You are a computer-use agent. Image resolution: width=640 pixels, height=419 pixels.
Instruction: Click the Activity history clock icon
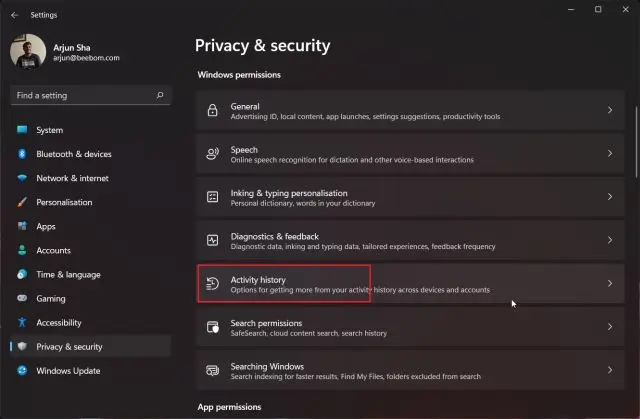click(212, 283)
